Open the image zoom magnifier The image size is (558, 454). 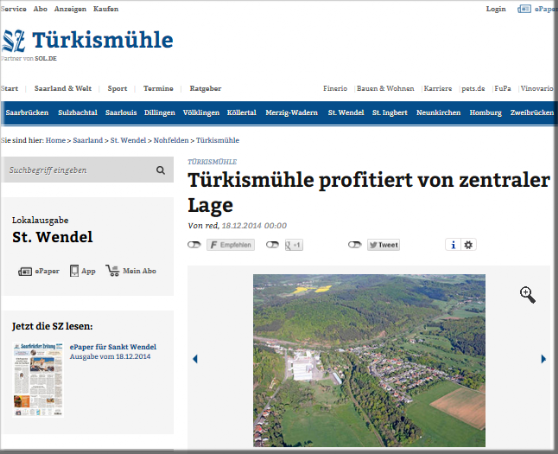click(528, 295)
